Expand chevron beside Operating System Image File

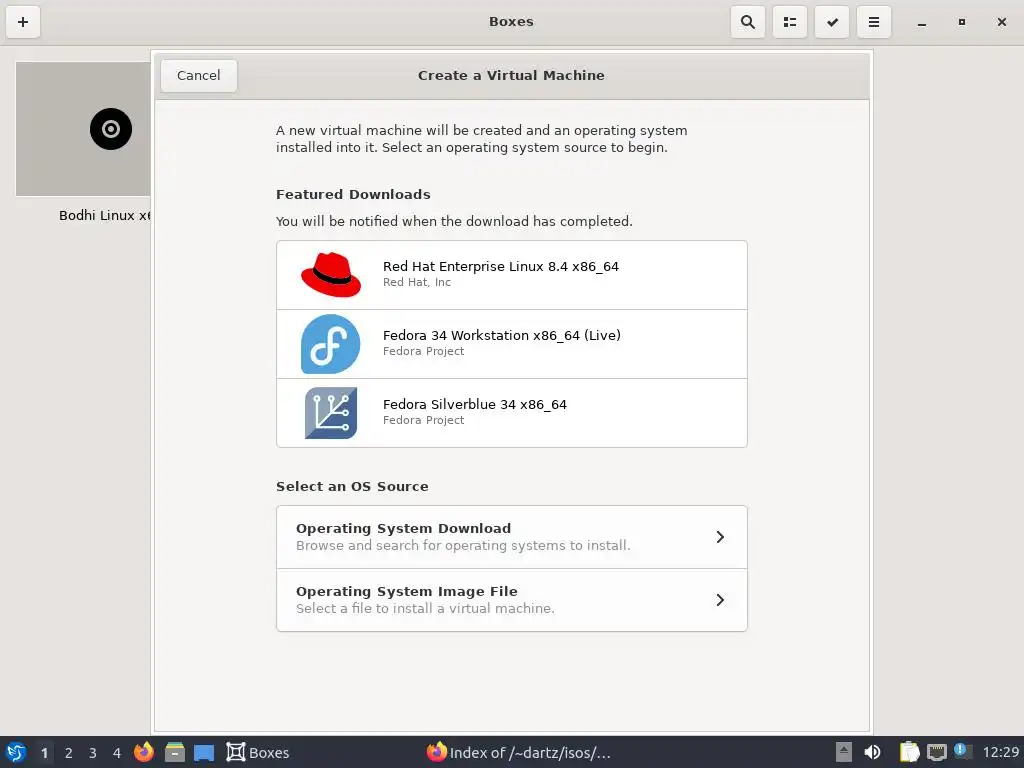pos(720,600)
